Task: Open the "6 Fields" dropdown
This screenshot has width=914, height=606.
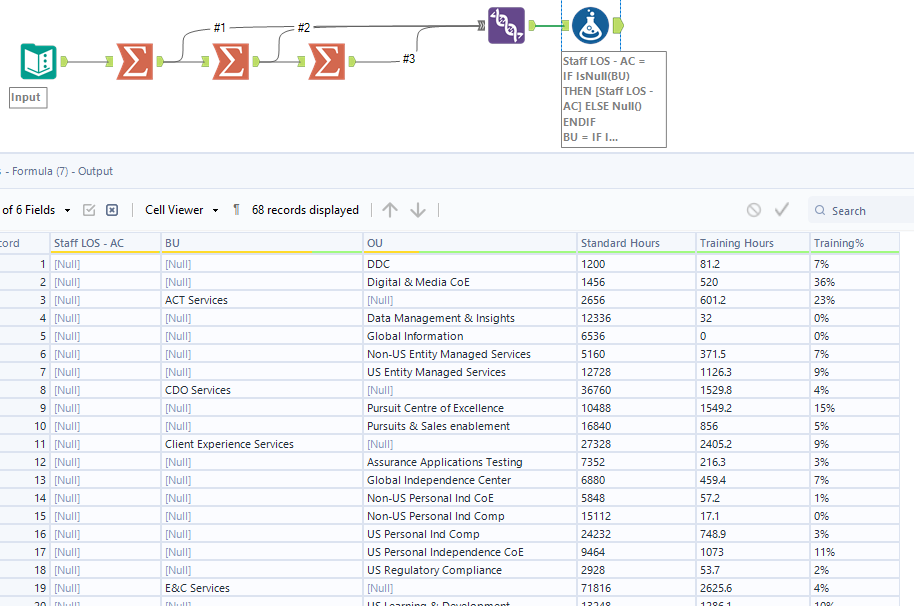Action: click(38, 210)
